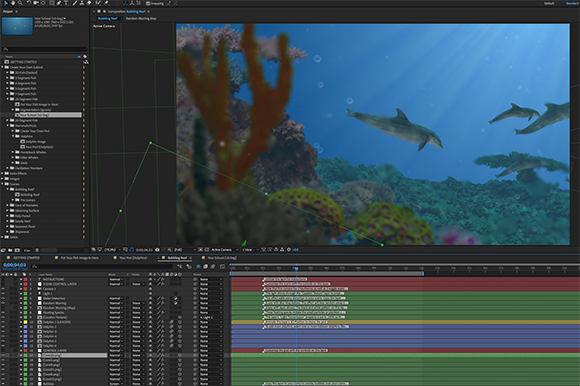Screen dimensions: 580x386
Task: Open the Active Camera view dropdown
Action: [224, 250]
